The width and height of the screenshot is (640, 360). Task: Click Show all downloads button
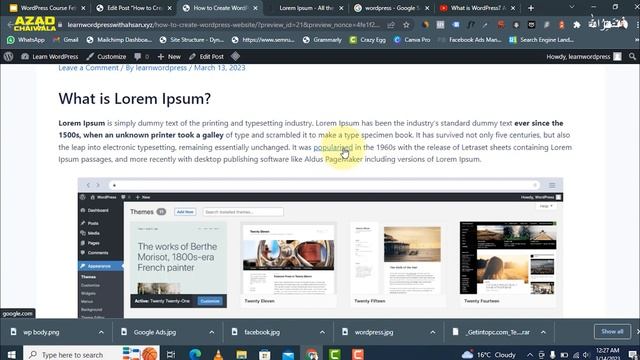tap(612, 331)
